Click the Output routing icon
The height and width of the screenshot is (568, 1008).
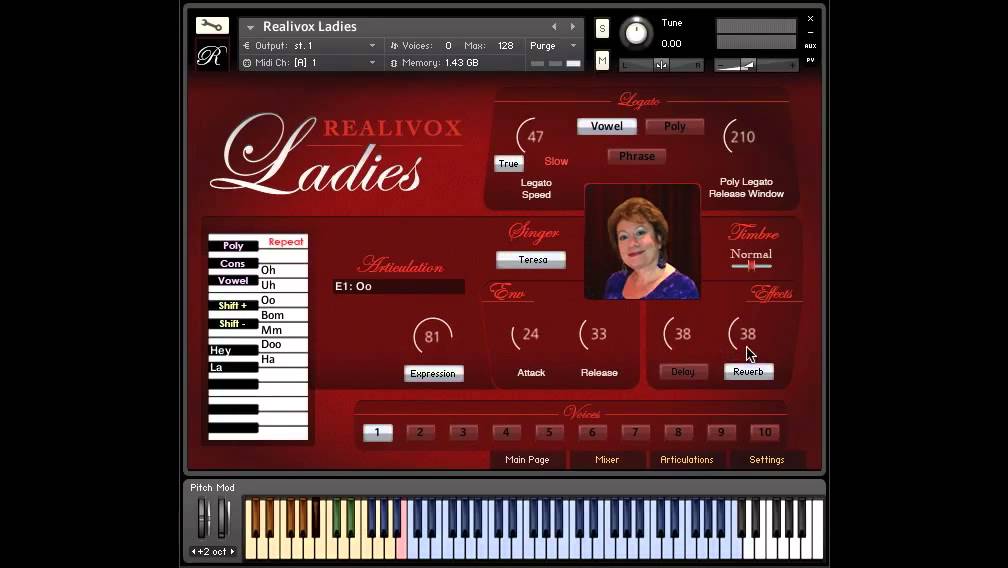tap(247, 46)
